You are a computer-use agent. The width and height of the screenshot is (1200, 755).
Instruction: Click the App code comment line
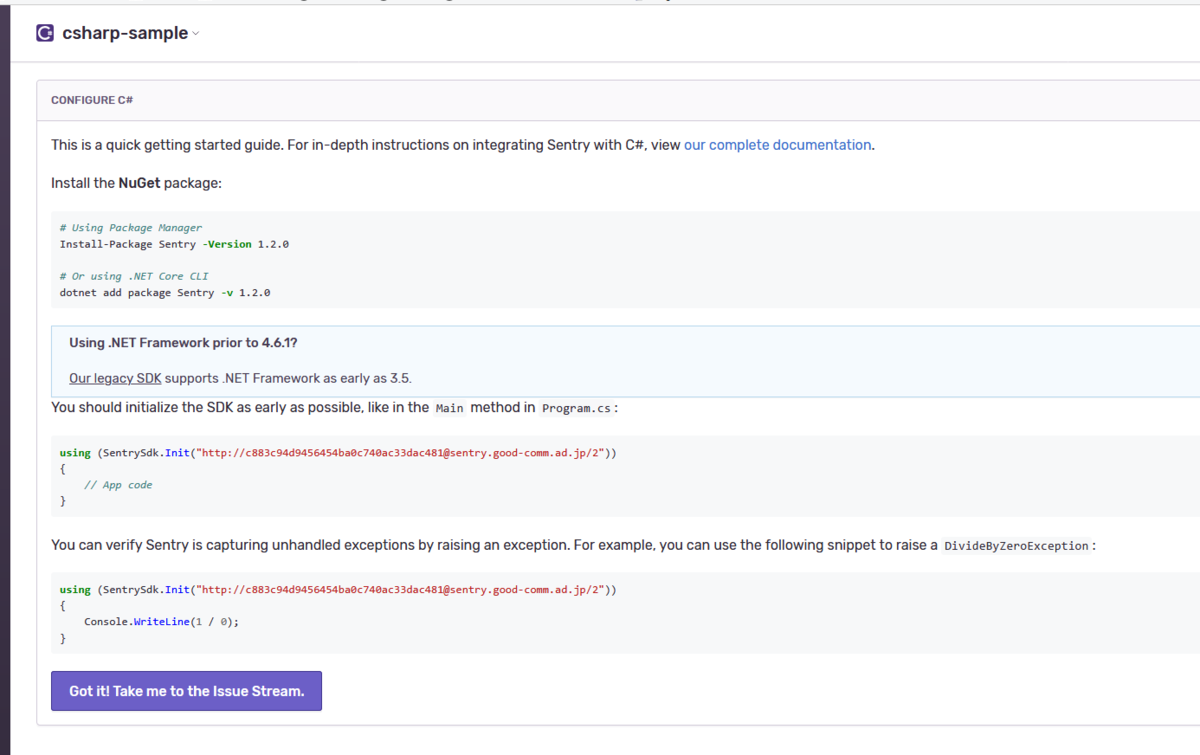pos(117,485)
